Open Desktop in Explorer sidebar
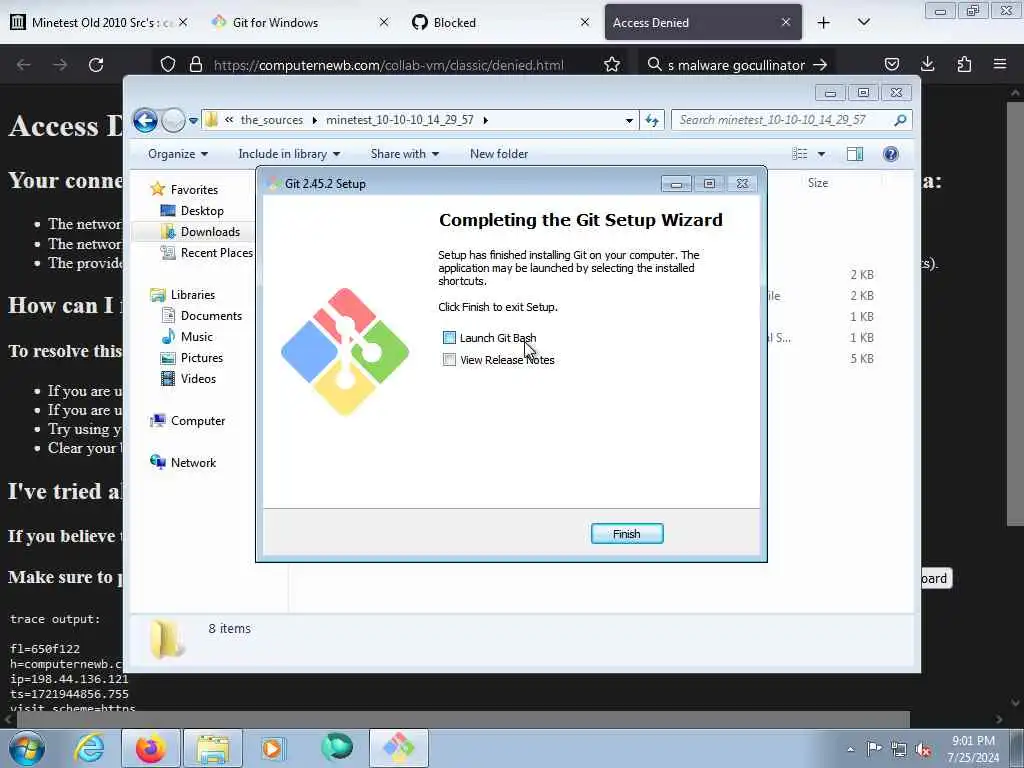 (x=202, y=211)
